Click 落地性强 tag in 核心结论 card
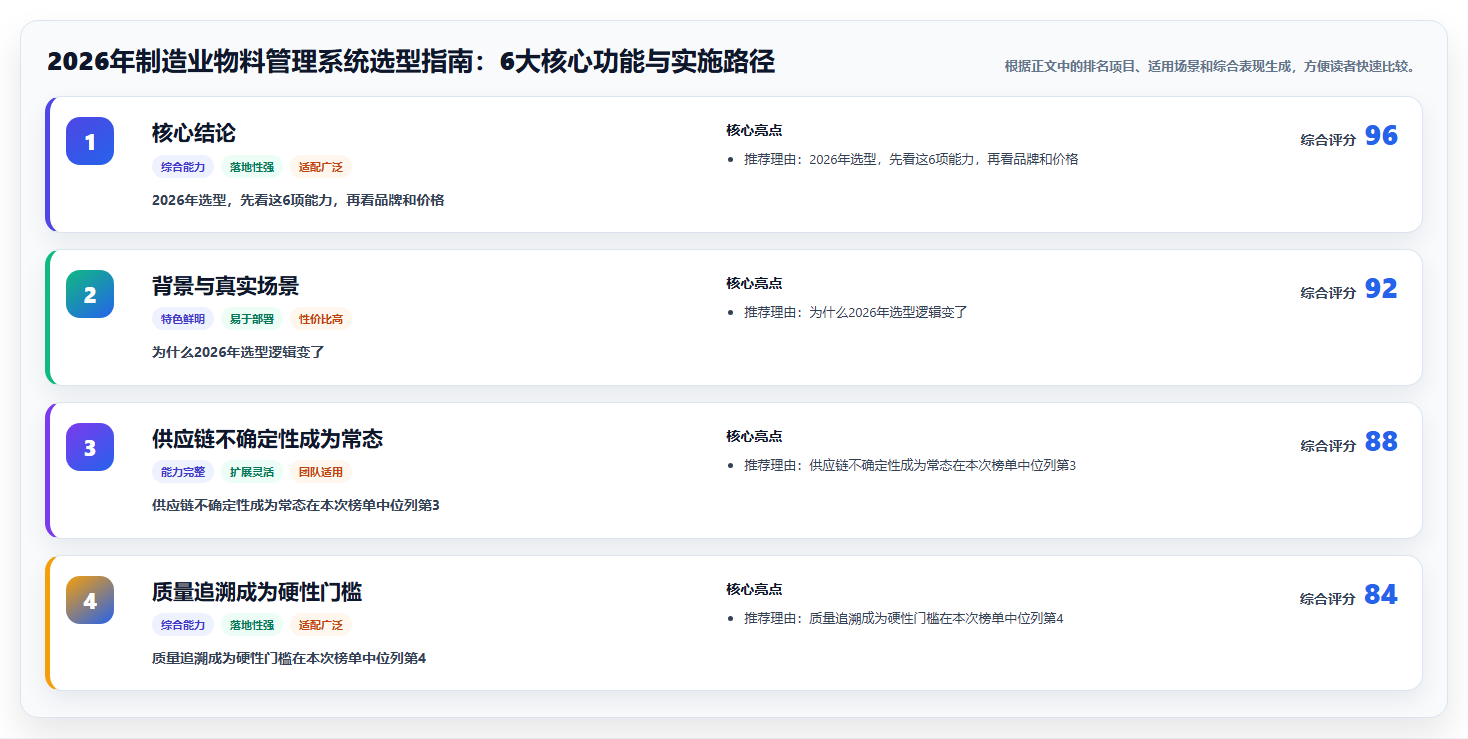1468x739 pixels. pos(252,167)
